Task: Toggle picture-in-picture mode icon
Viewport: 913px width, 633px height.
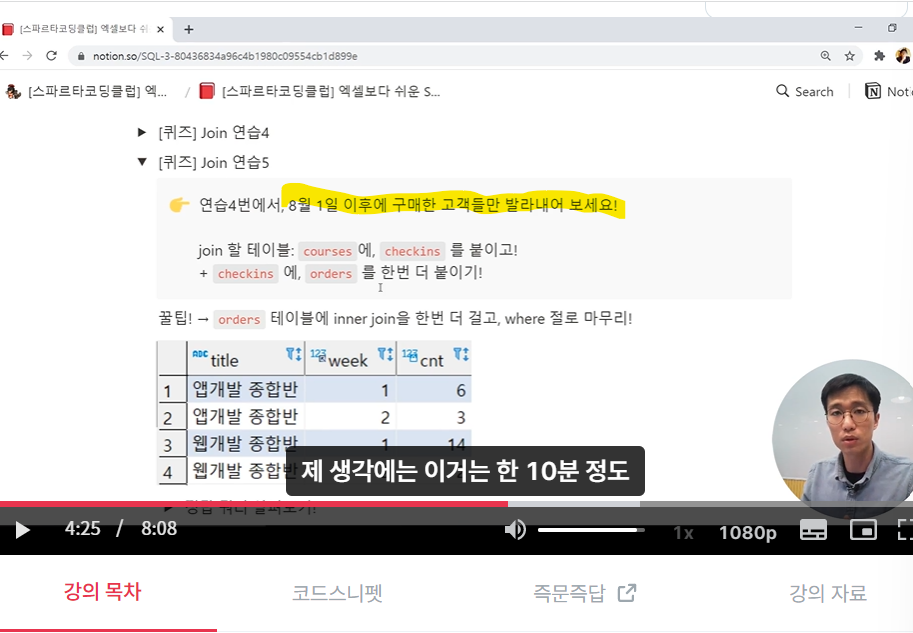Action: pyautogui.click(x=863, y=530)
